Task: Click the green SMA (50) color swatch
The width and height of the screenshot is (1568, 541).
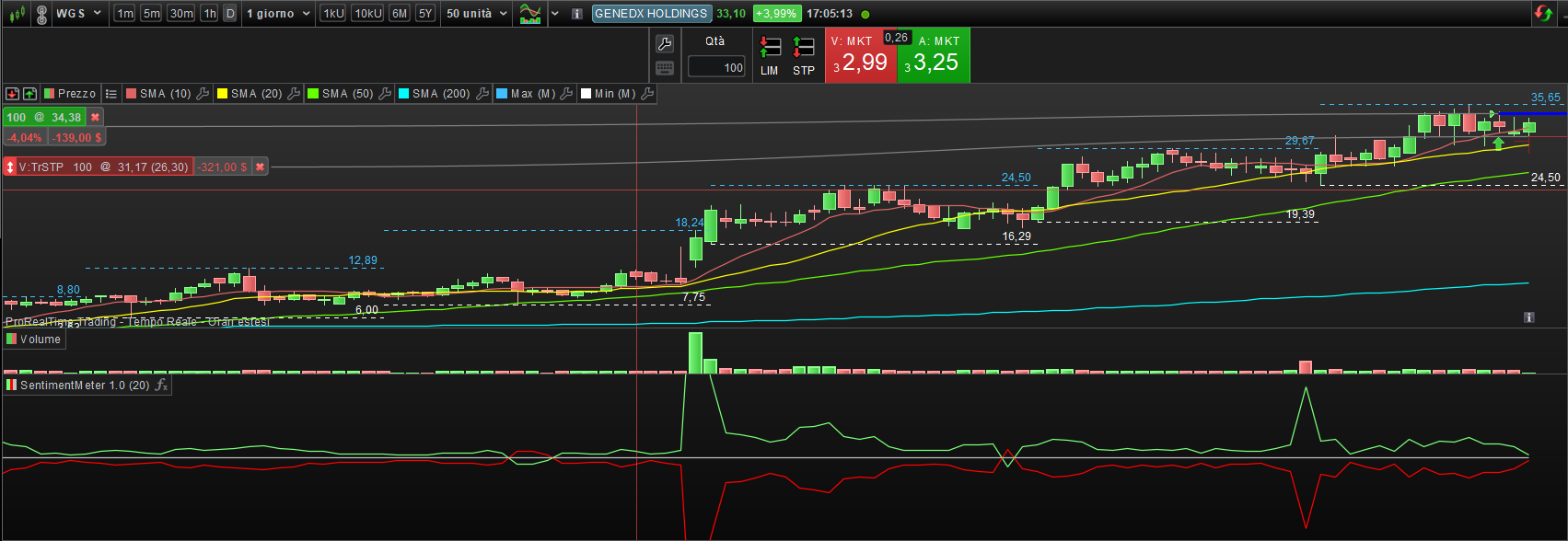Action: pos(313,94)
